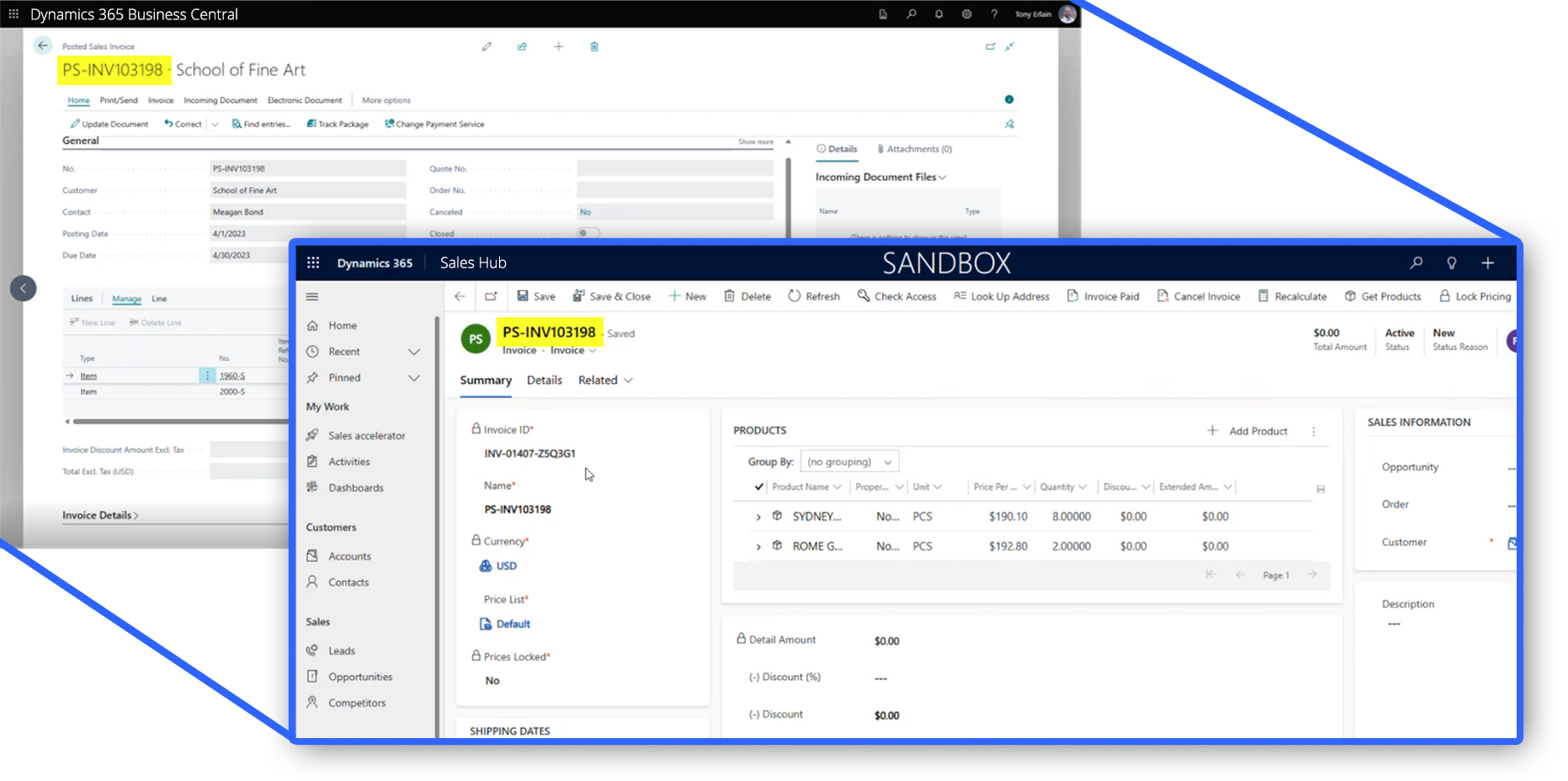Click the plus icon on posted invoice page
The image size is (1568, 781).
[558, 46]
